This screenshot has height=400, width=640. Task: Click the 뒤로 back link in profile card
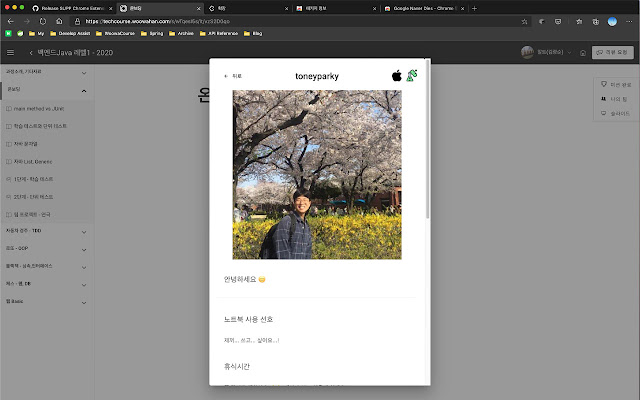point(233,76)
